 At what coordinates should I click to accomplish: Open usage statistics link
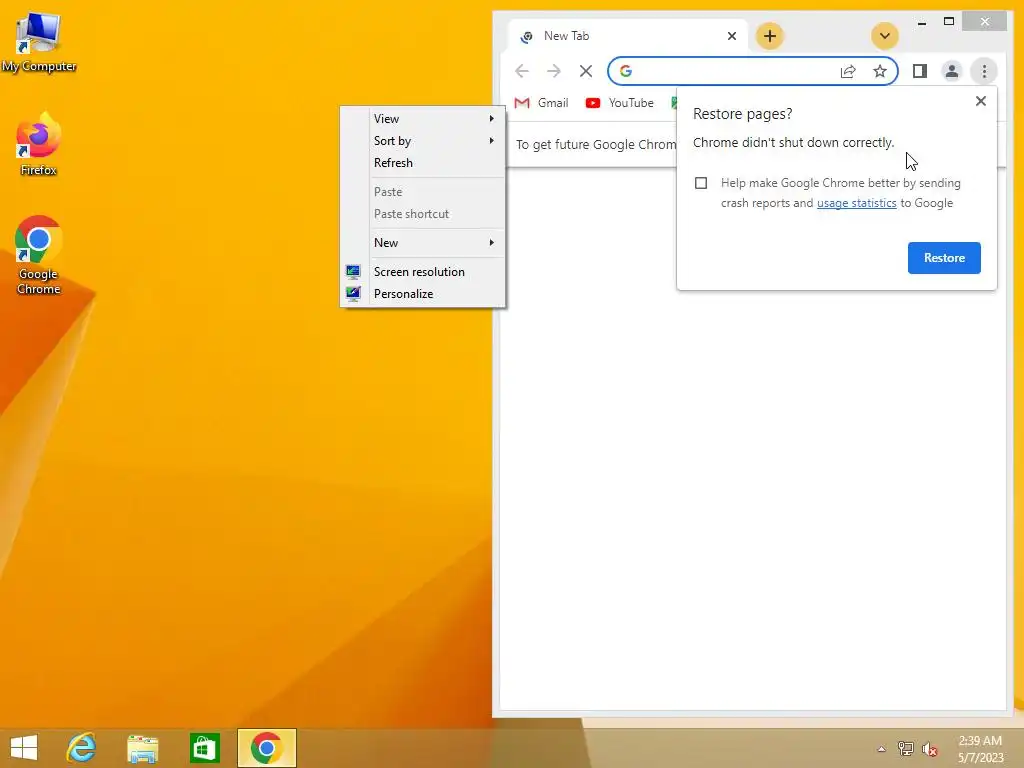point(856,203)
